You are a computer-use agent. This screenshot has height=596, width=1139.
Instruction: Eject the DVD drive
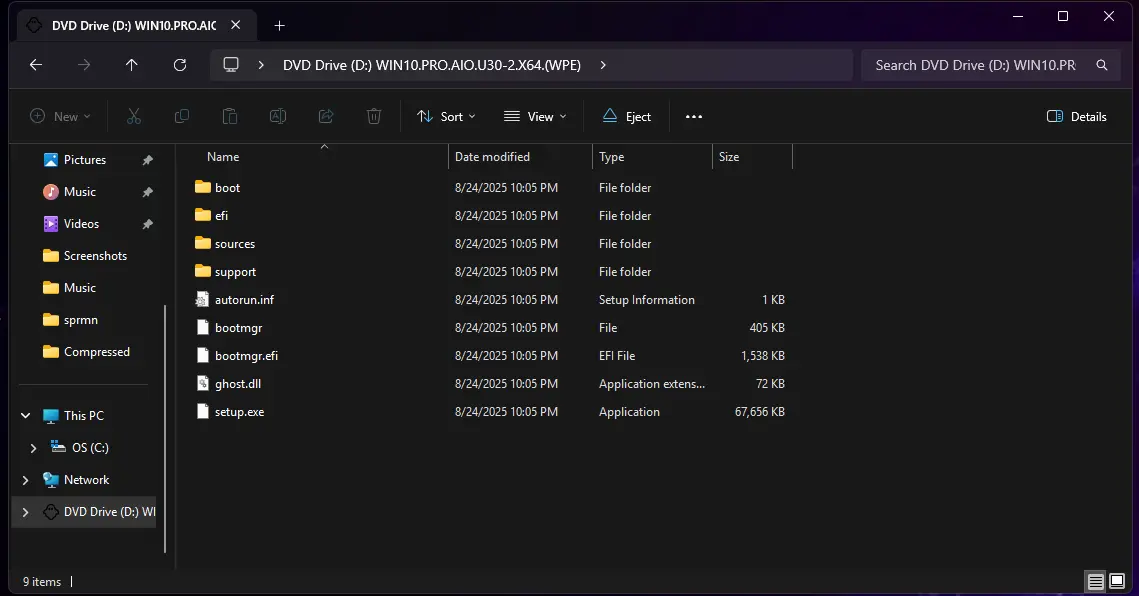627,116
